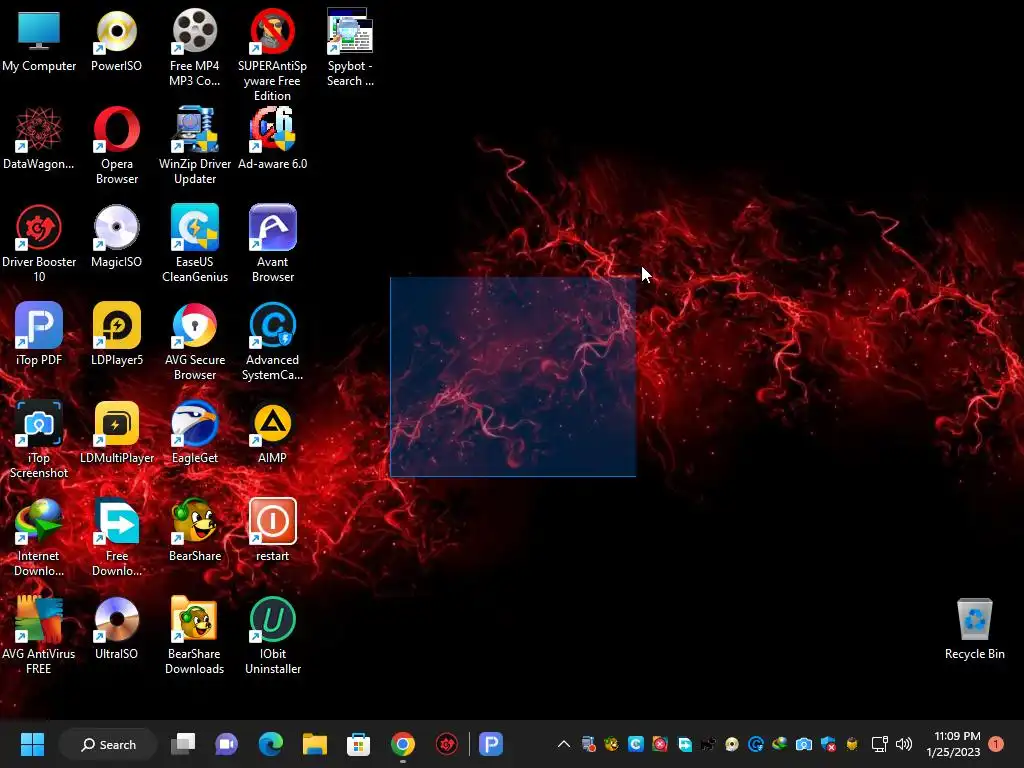Select AVG Secure Browser shortcut
This screenshot has width=1024, height=768.
[x=195, y=342]
